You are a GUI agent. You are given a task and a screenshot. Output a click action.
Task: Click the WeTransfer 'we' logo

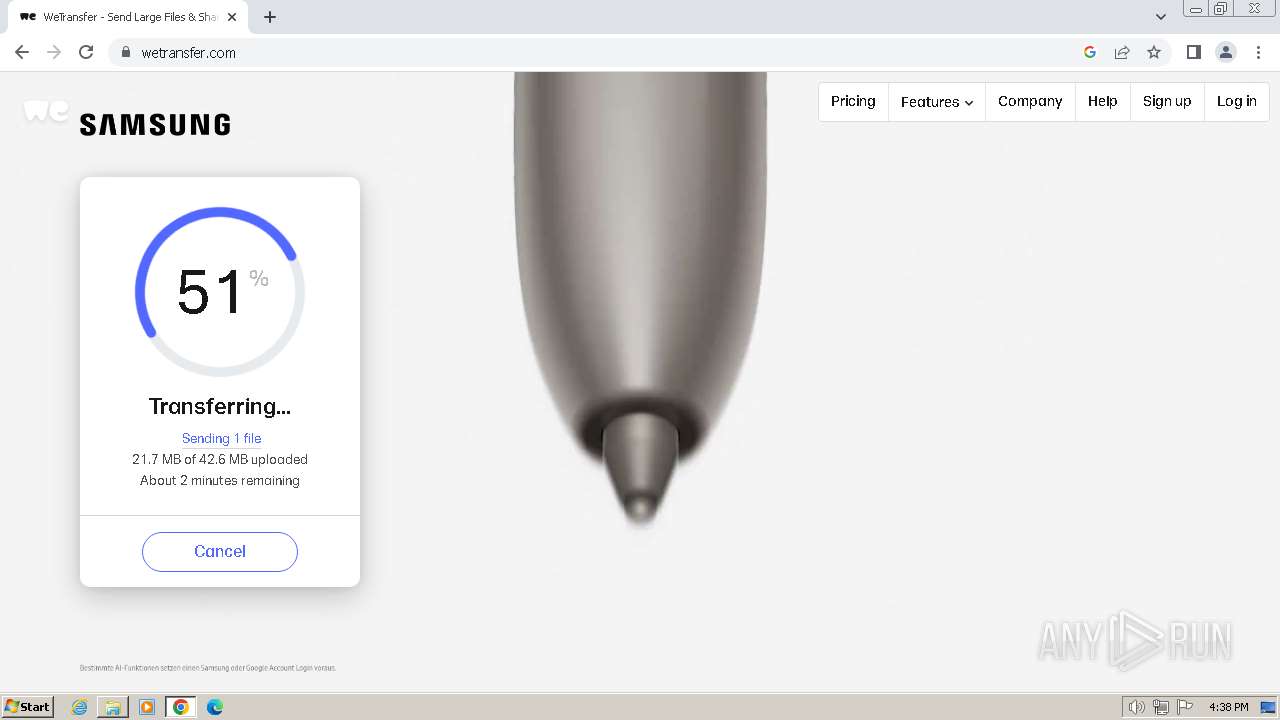click(45, 111)
